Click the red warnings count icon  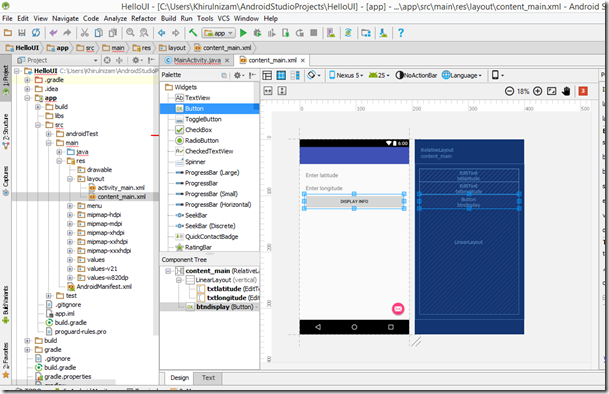583,91
